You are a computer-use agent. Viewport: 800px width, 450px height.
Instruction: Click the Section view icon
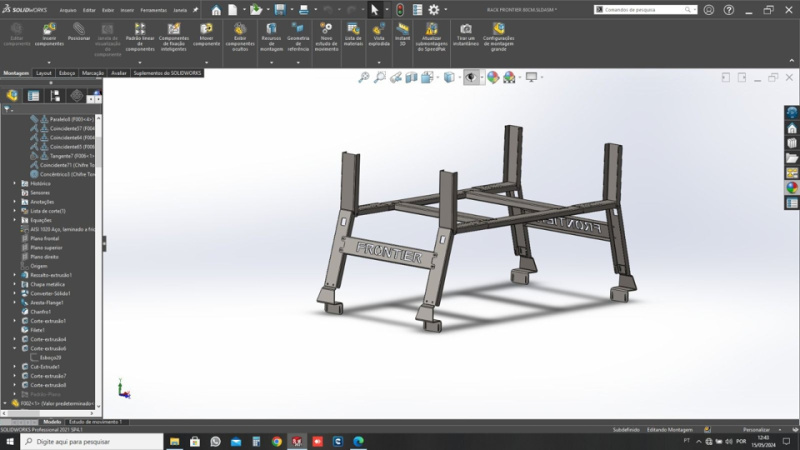tap(411, 77)
